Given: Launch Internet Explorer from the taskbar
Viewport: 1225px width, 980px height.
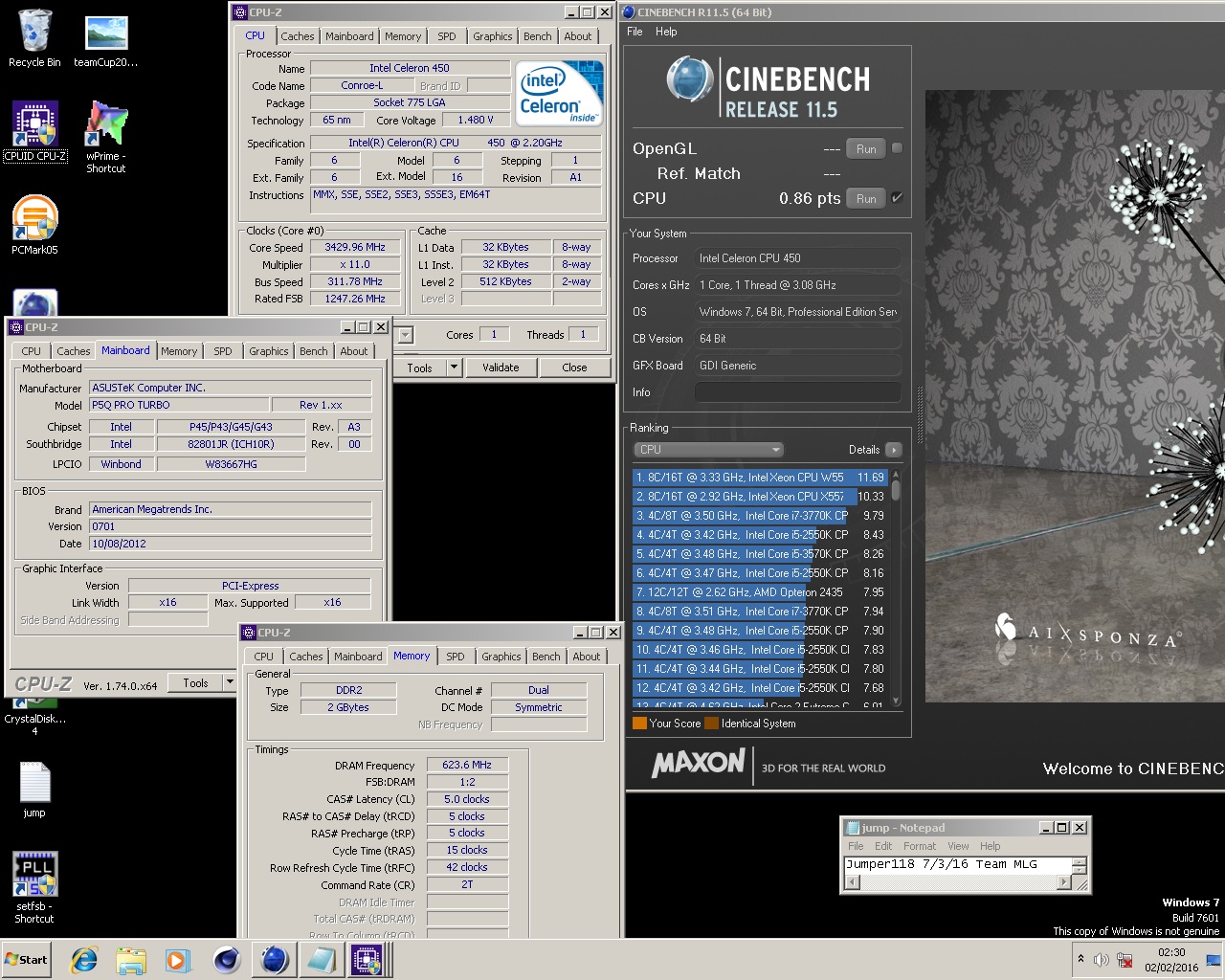Looking at the screenshot, I should (84, 960).
